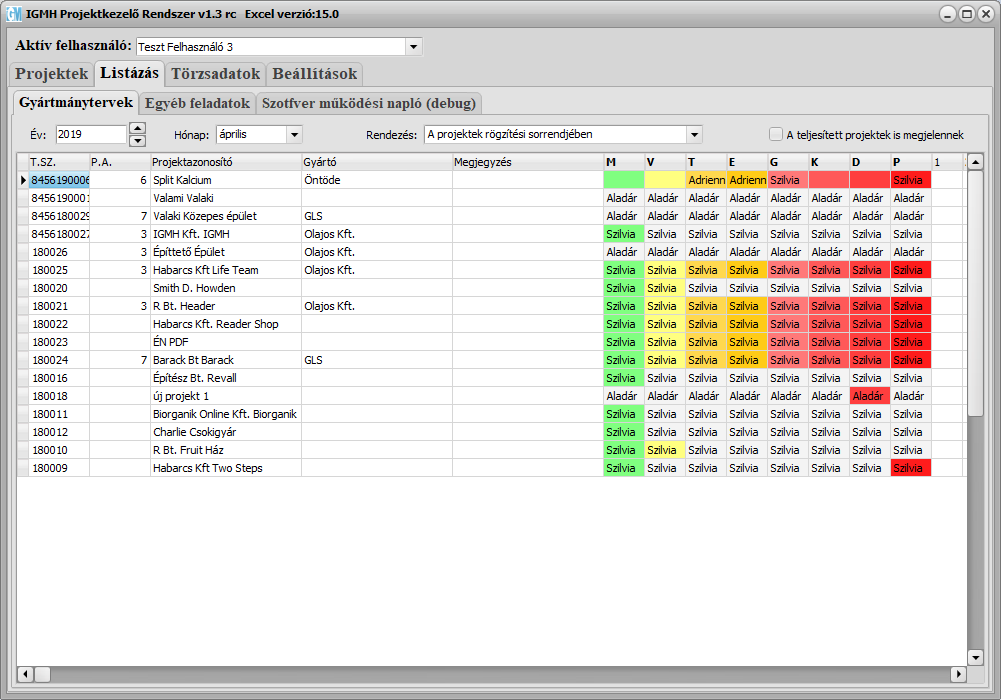Viewport: 1001px width, 700px height.
Task: Click the red Aladár cell in új projekt 1 row
Action: click(869, 396)
